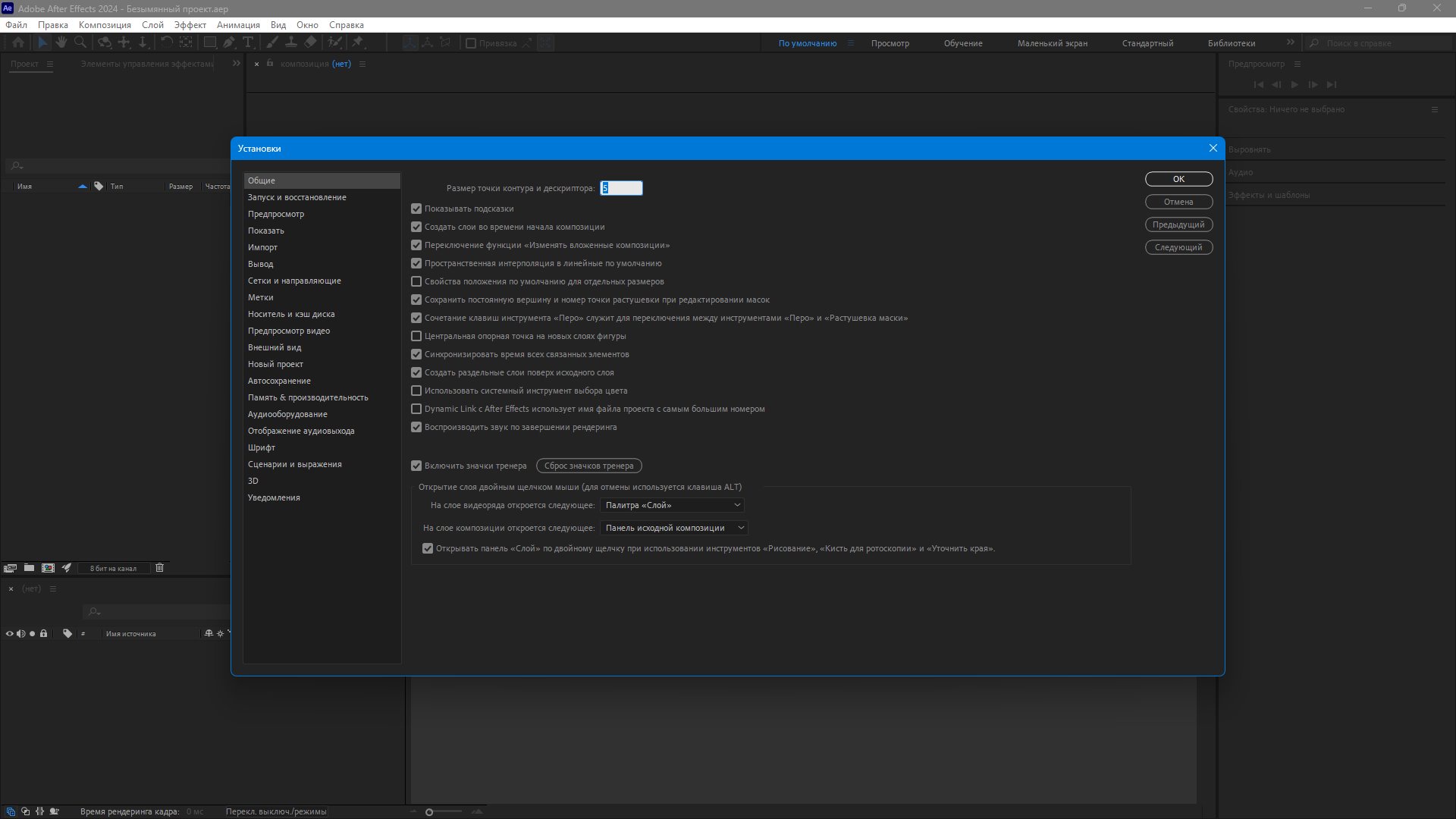The image size is (1456, 819).
Task: Click the label tag icon in timeline header
Action: coord(67,634)
